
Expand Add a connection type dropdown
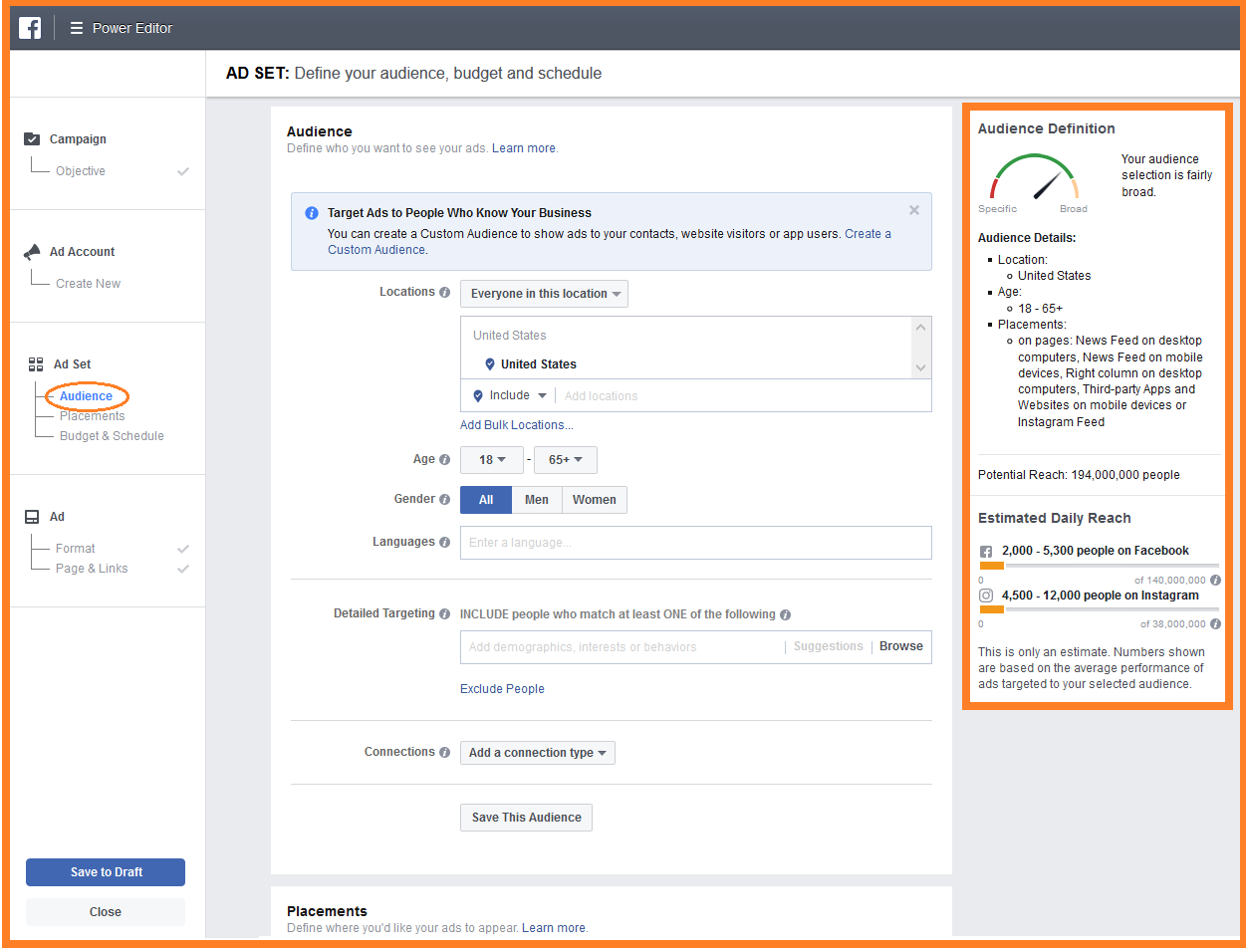pyautogui.click(x=538, y=753)
